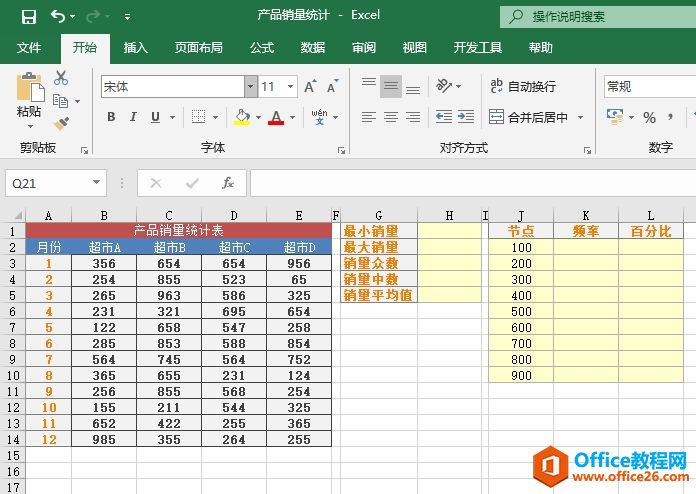Select Align Left icon

pyautogui.click(x=369, y=117)
